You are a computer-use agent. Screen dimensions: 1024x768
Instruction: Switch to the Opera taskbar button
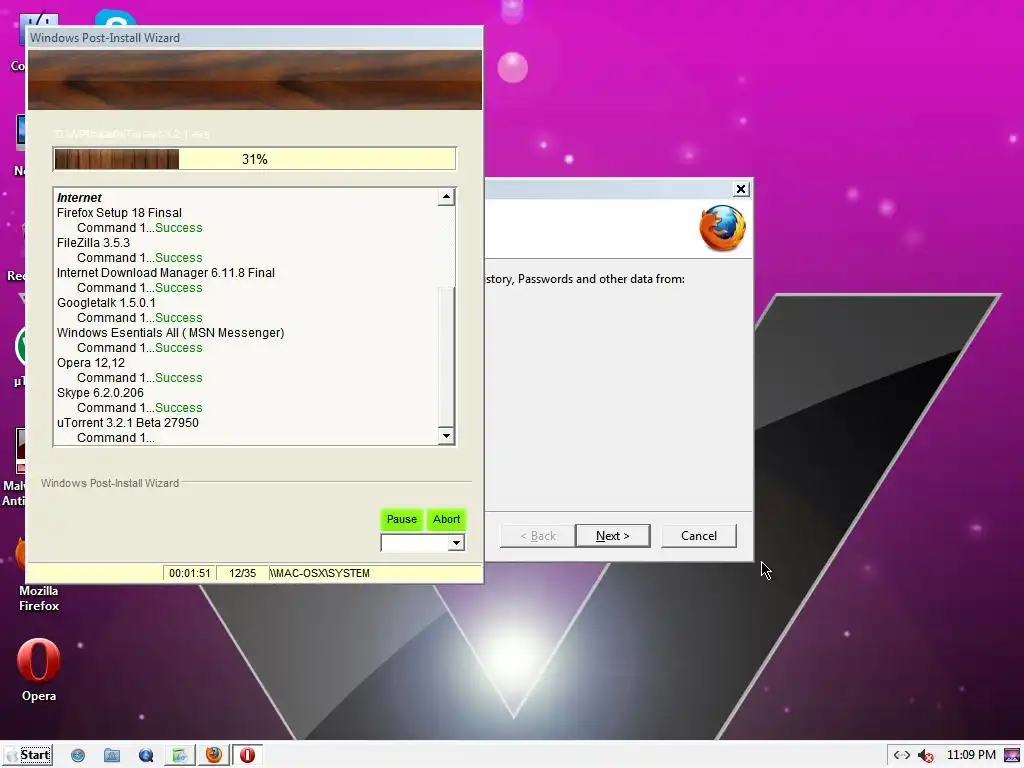click(x=248, y=755)
